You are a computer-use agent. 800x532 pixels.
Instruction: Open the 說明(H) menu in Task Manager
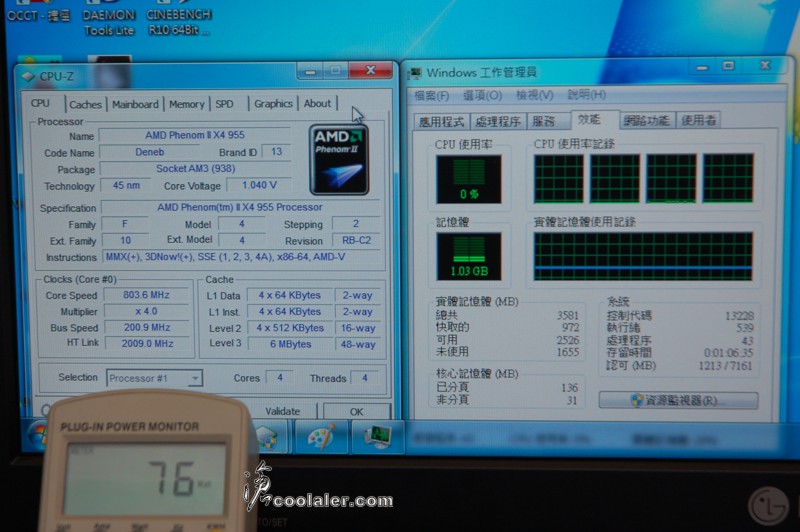click(x=587, y=94)
